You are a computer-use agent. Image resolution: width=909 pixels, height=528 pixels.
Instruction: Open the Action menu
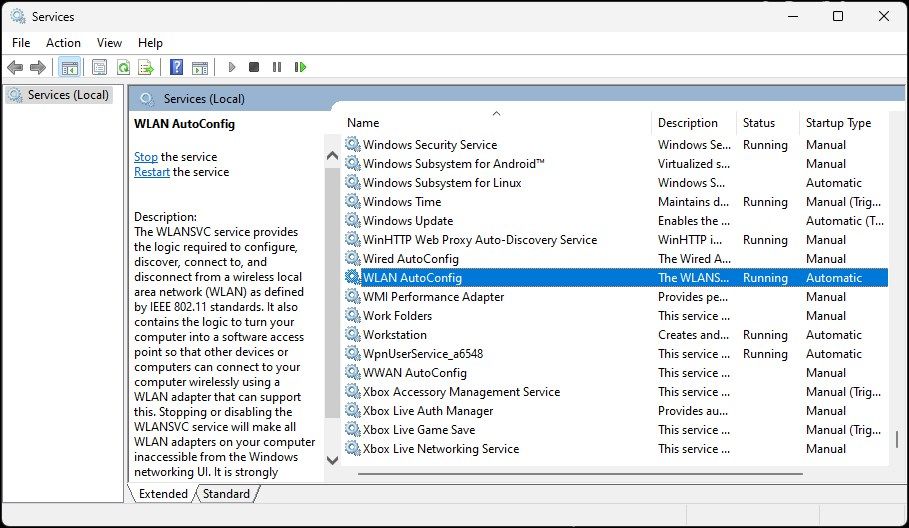tap(63, 42)
